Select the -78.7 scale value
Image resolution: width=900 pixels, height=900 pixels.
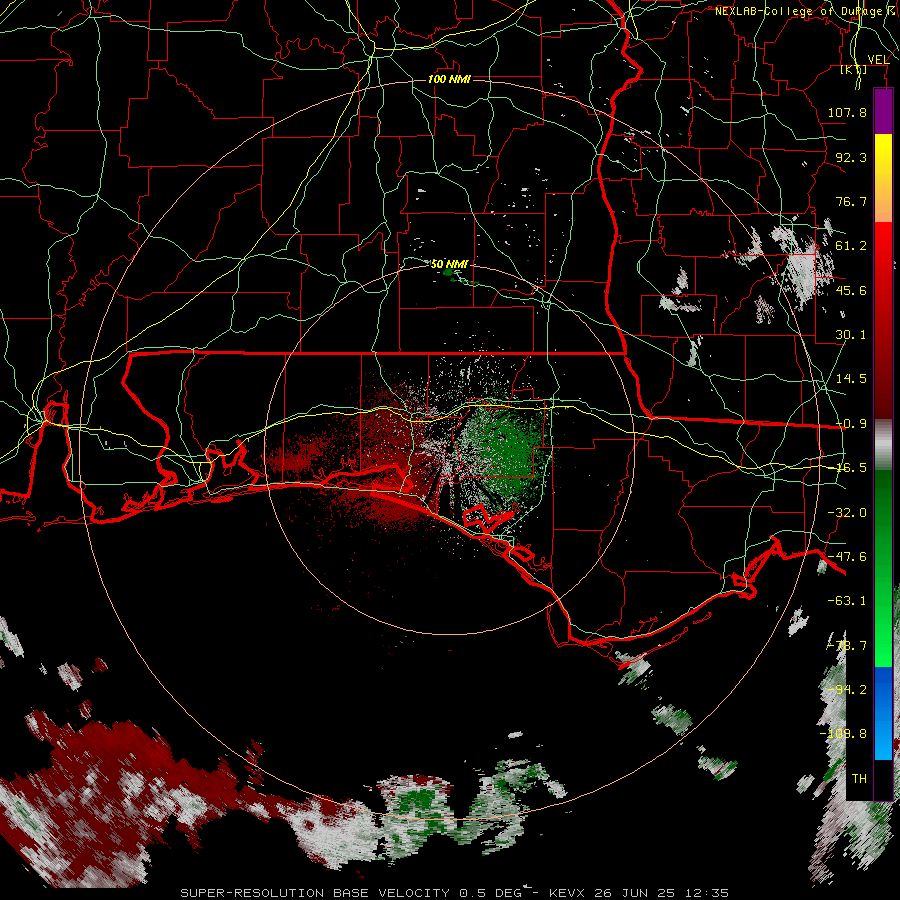tap(847, 646)
